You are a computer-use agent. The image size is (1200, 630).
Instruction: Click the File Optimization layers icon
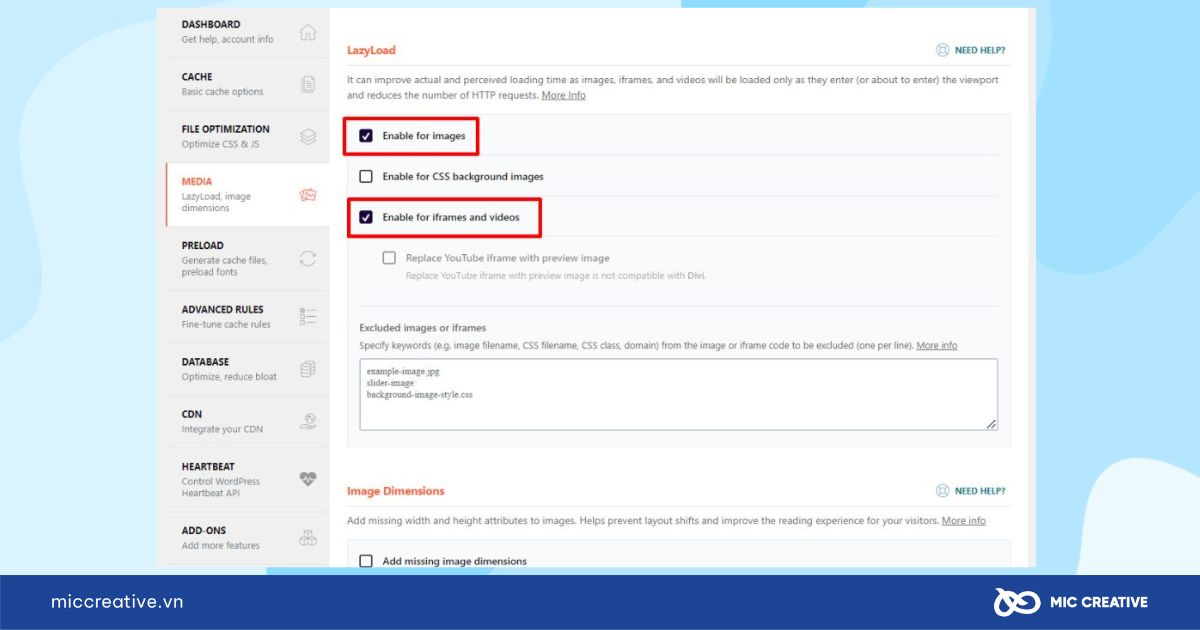click(308, 137)
